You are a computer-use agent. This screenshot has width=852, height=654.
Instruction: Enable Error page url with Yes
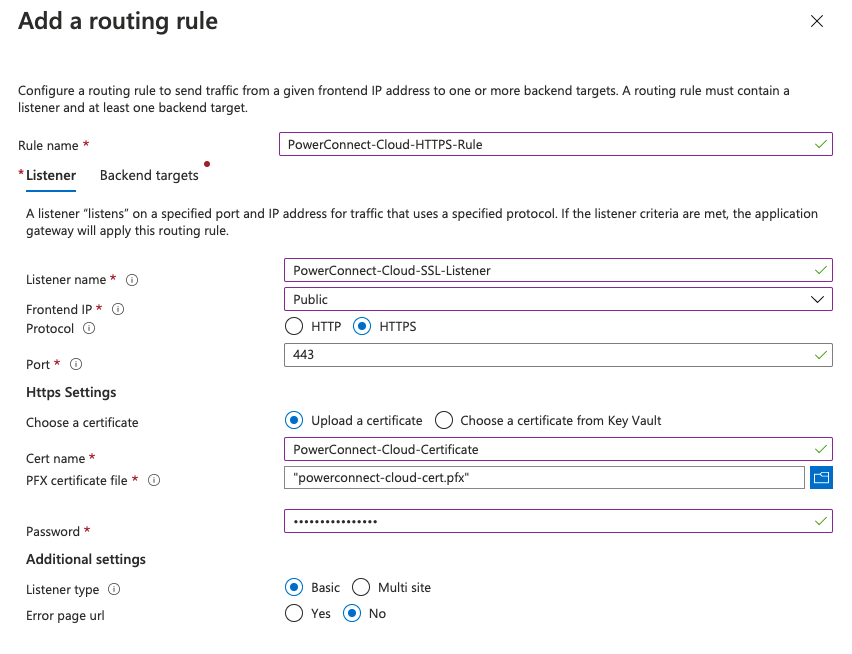pyautogui.click(x=294, y=613)
